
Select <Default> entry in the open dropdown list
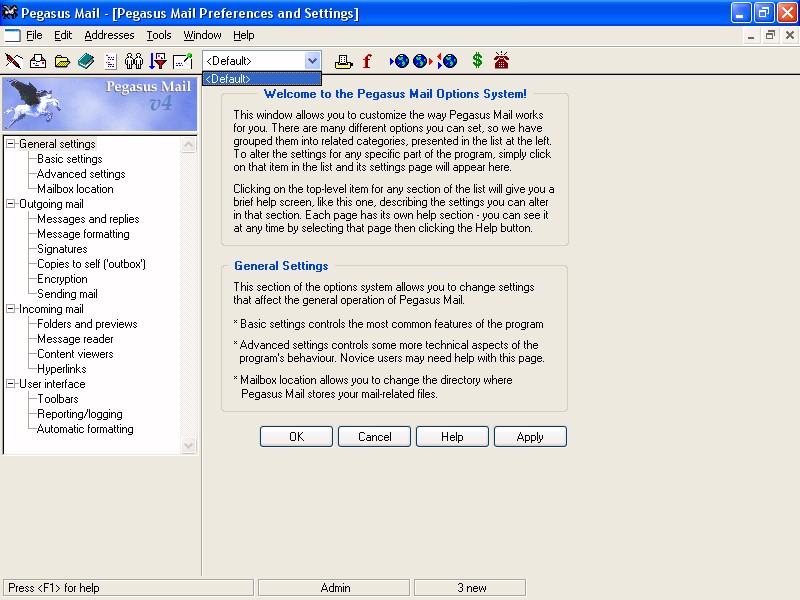(x=262, y=79)
